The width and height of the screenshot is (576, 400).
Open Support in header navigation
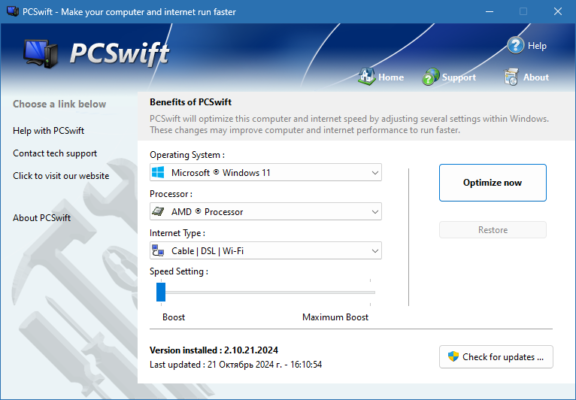coord(459,78)
